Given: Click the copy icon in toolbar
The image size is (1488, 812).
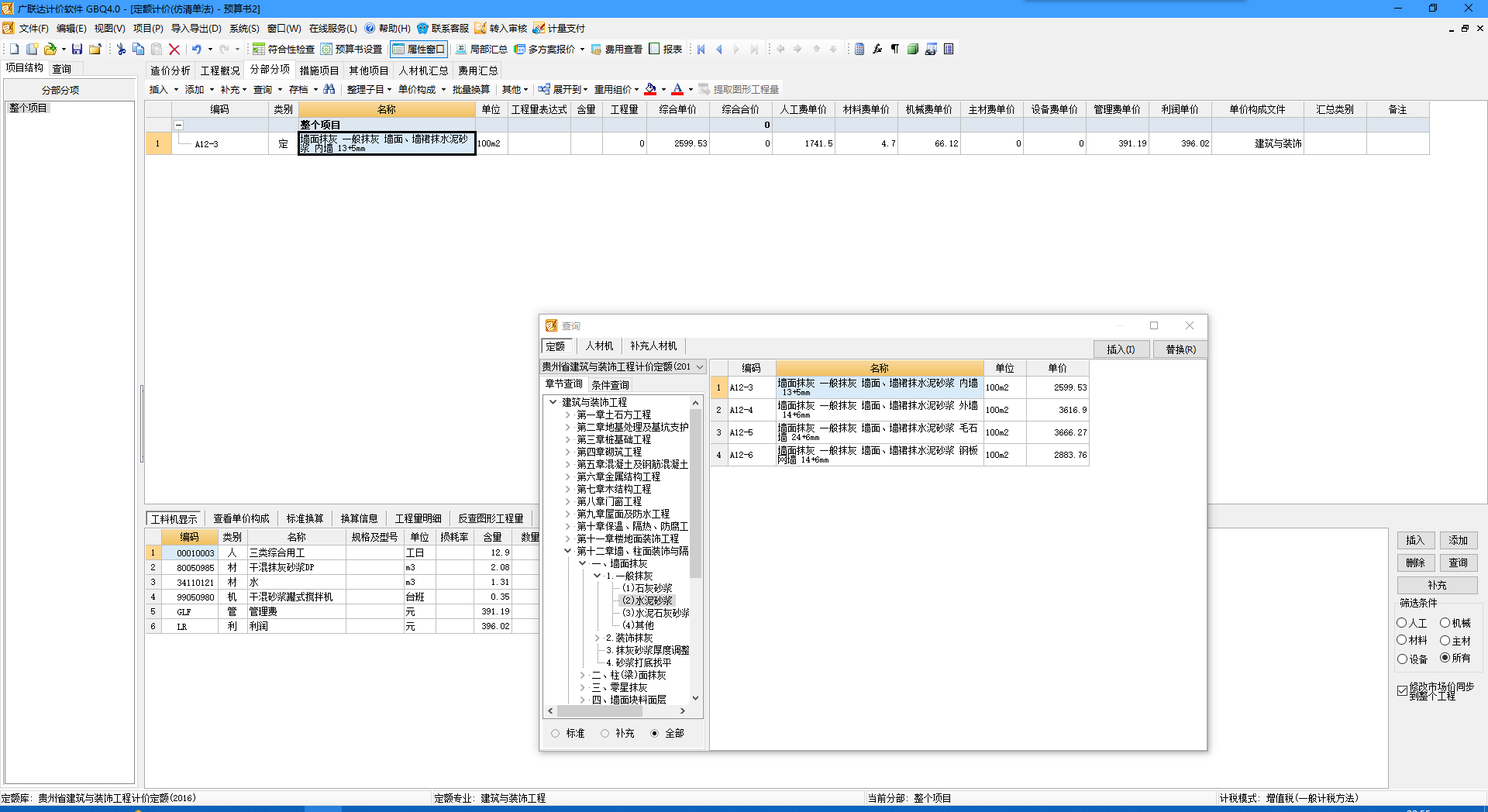Looking at the screenshot, I should point(139,50).
